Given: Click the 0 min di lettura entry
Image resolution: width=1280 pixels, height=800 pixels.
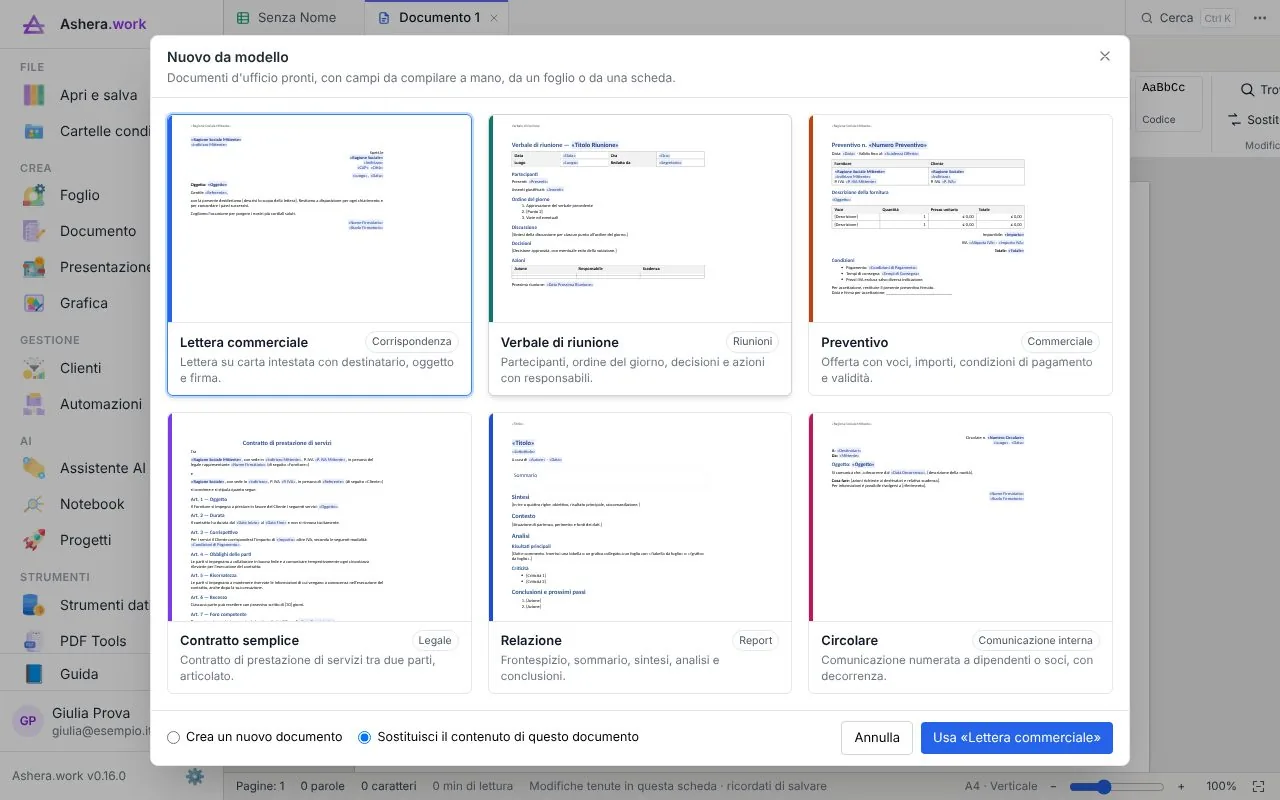Looking at the screenshot, I should [472, 787].
